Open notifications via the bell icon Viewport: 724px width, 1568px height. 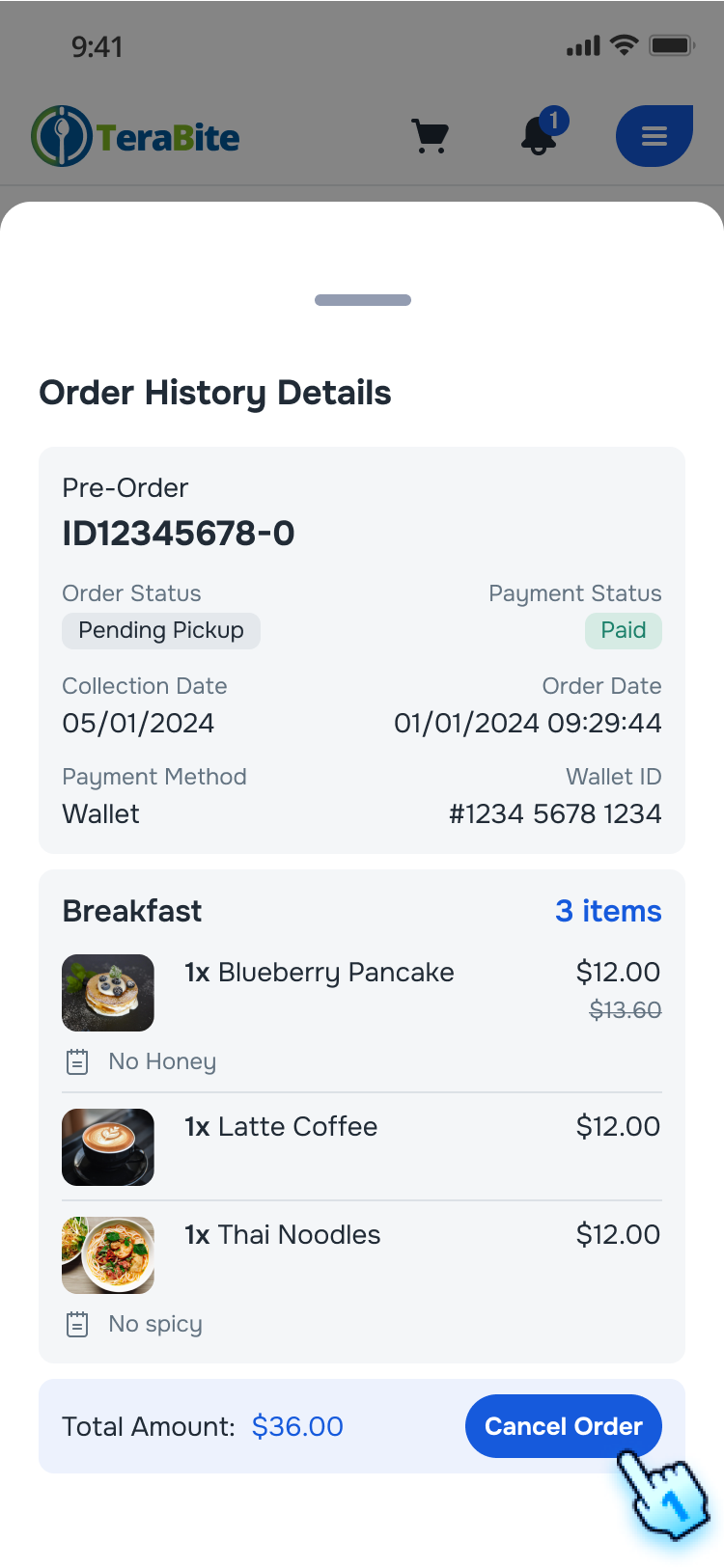coord(538,140)
